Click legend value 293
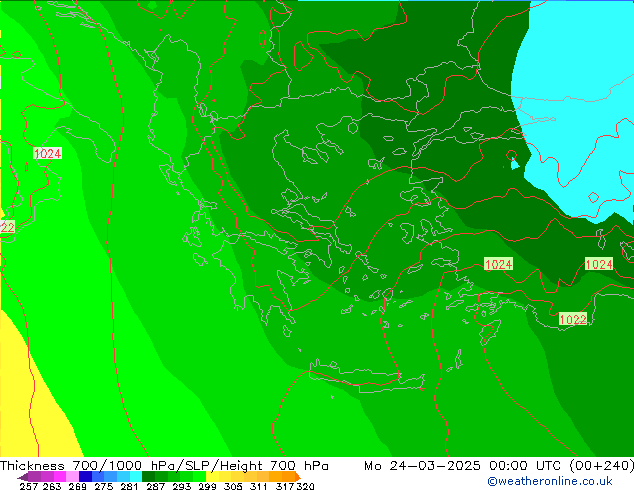Image resolution: width=634 pixels, height=490 pixels. coord(182,486)
